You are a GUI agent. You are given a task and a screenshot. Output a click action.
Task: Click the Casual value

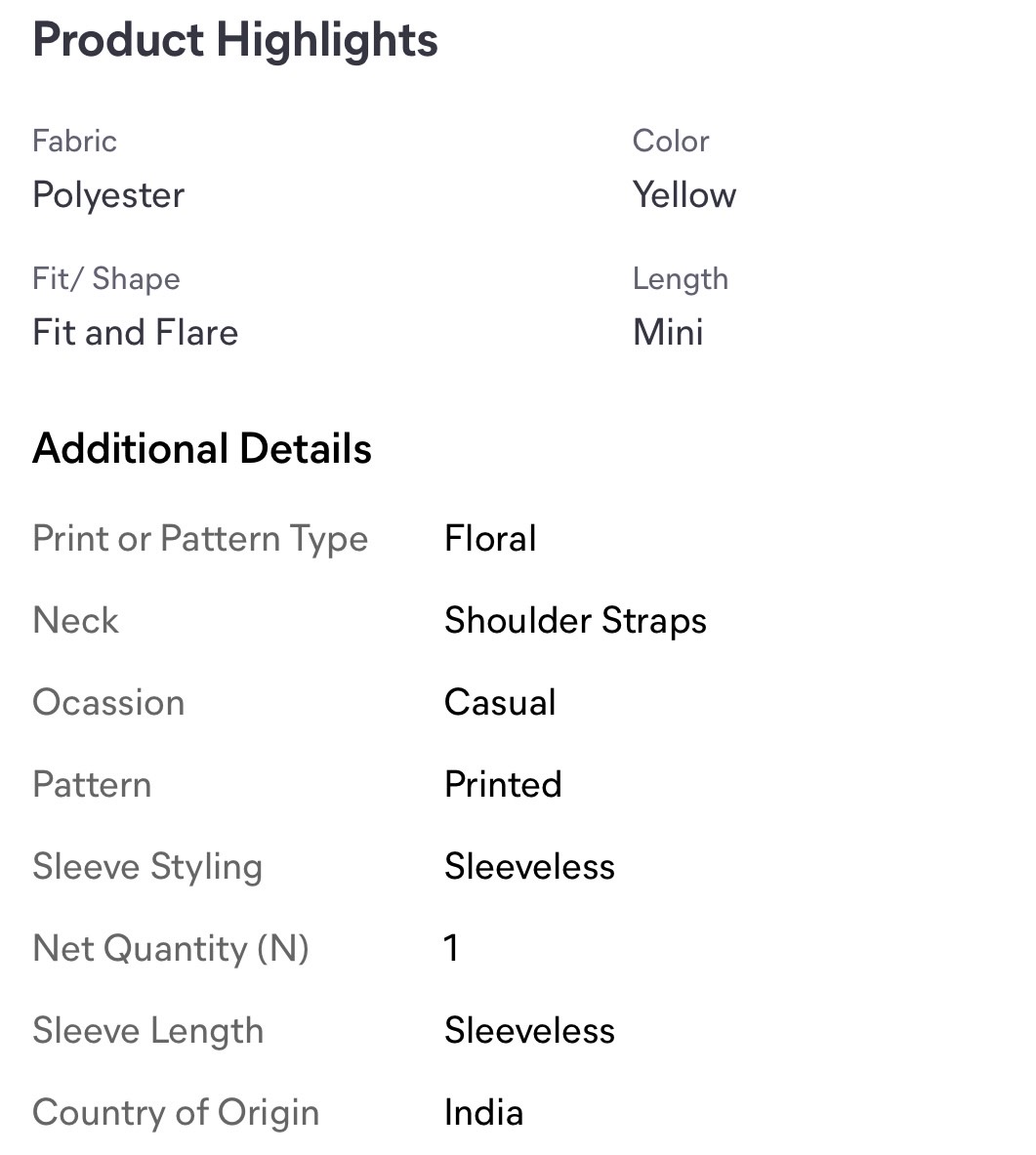(500, 703)
